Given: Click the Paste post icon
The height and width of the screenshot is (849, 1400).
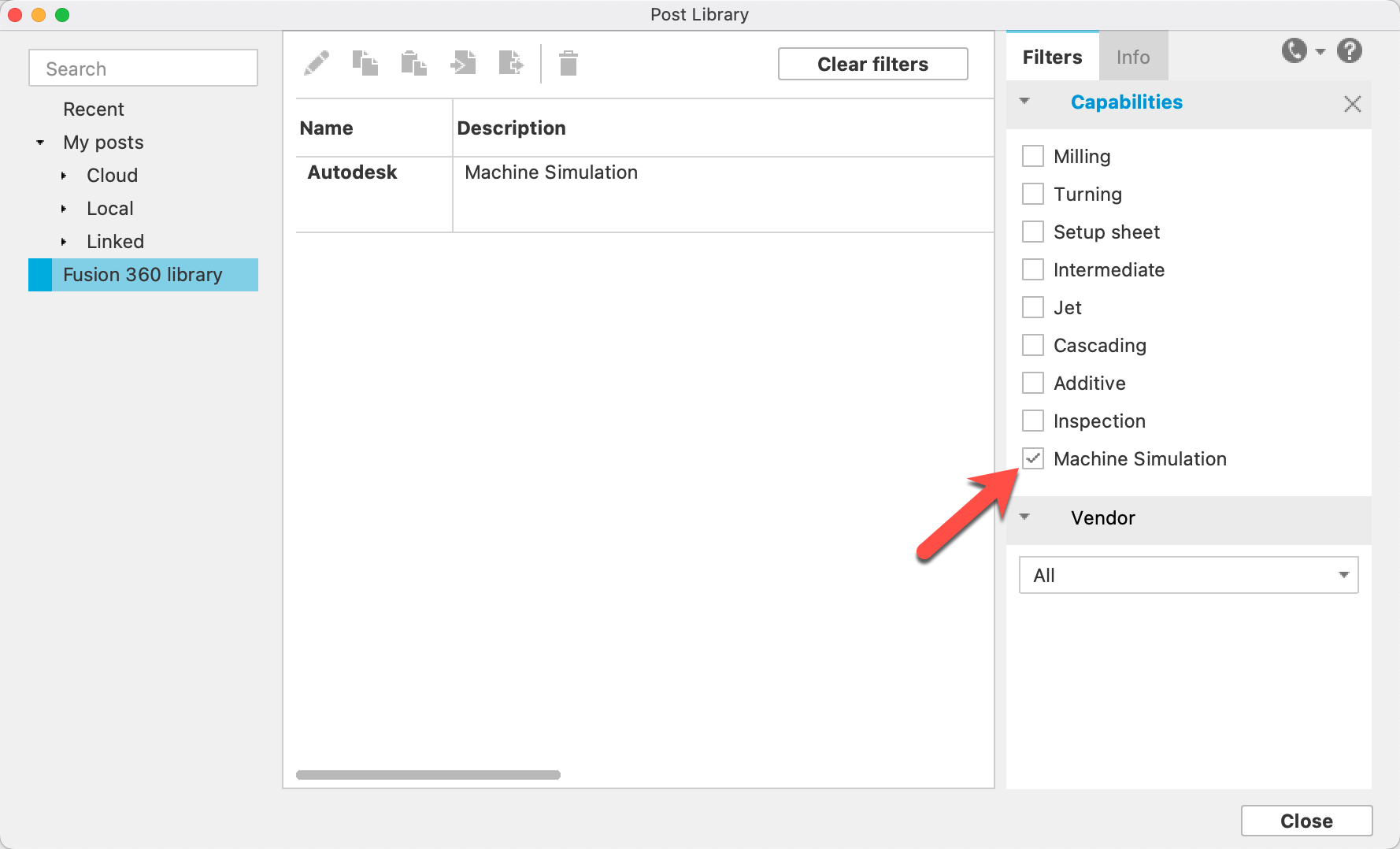Looking at the screenshot, I should point(414,62).
